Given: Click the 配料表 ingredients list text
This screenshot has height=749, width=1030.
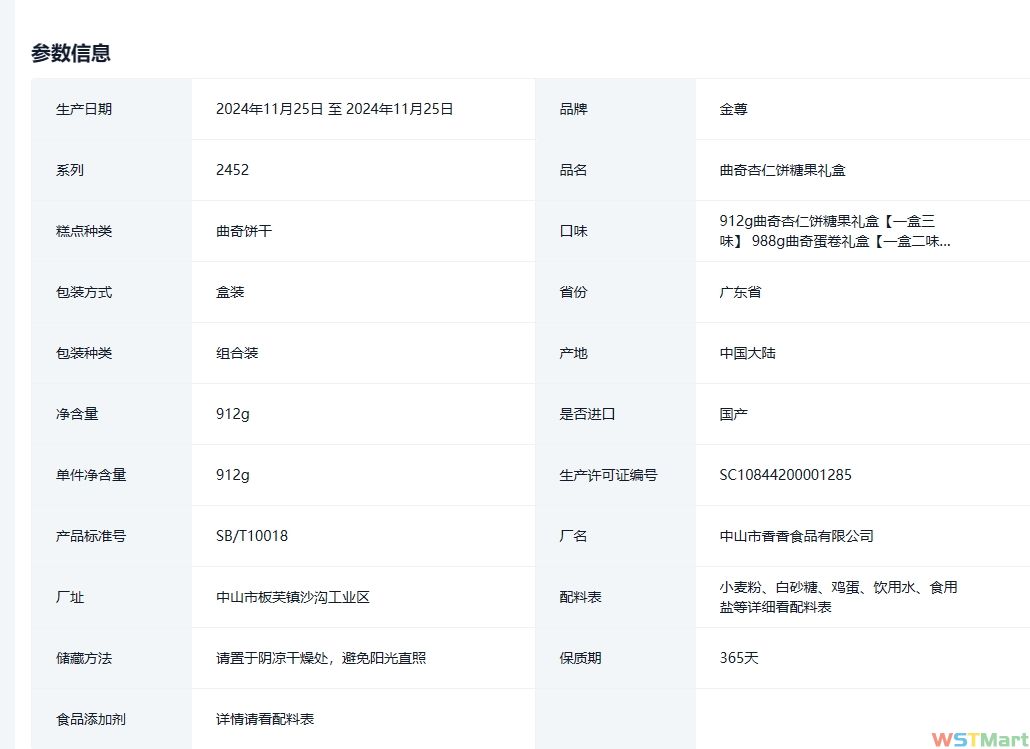Looking at the screenshot, I should [837, 597].
